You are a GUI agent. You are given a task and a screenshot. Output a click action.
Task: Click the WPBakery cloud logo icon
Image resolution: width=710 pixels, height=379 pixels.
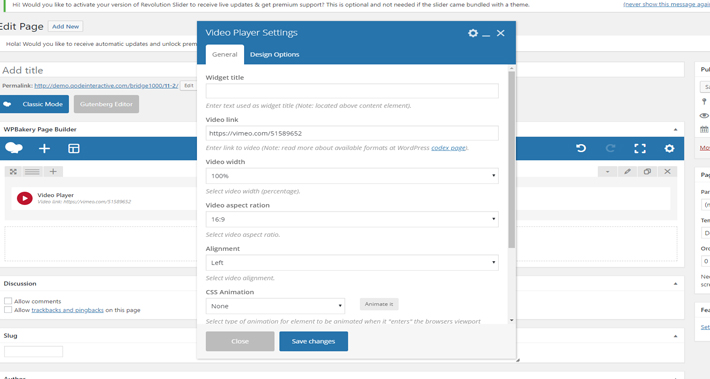(14, 148)
